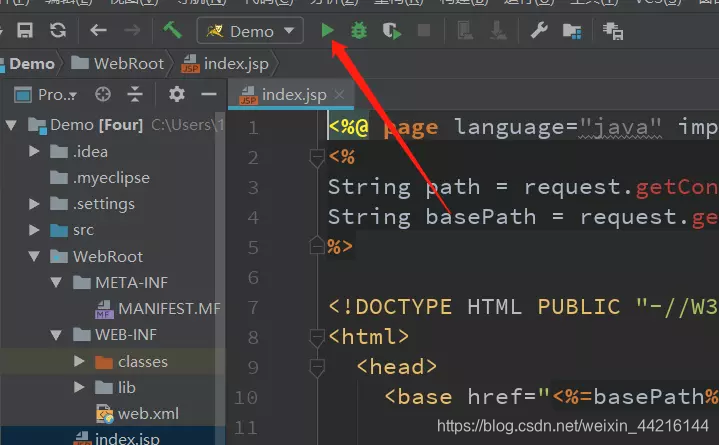Open the Demo run configuration dropdown

(250, 31)
